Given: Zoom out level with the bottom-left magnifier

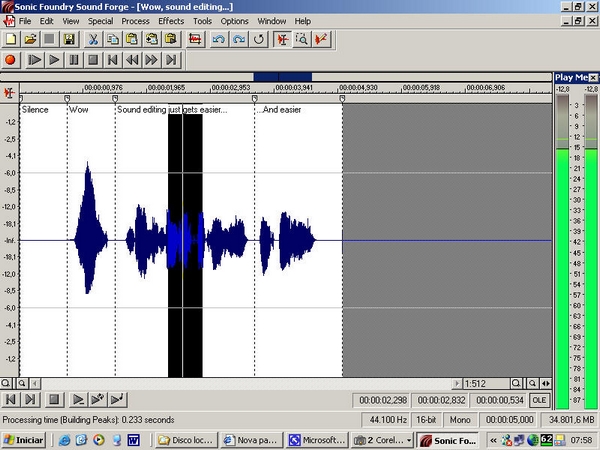Looking at the screenshot, I should (x=6, y=383).
